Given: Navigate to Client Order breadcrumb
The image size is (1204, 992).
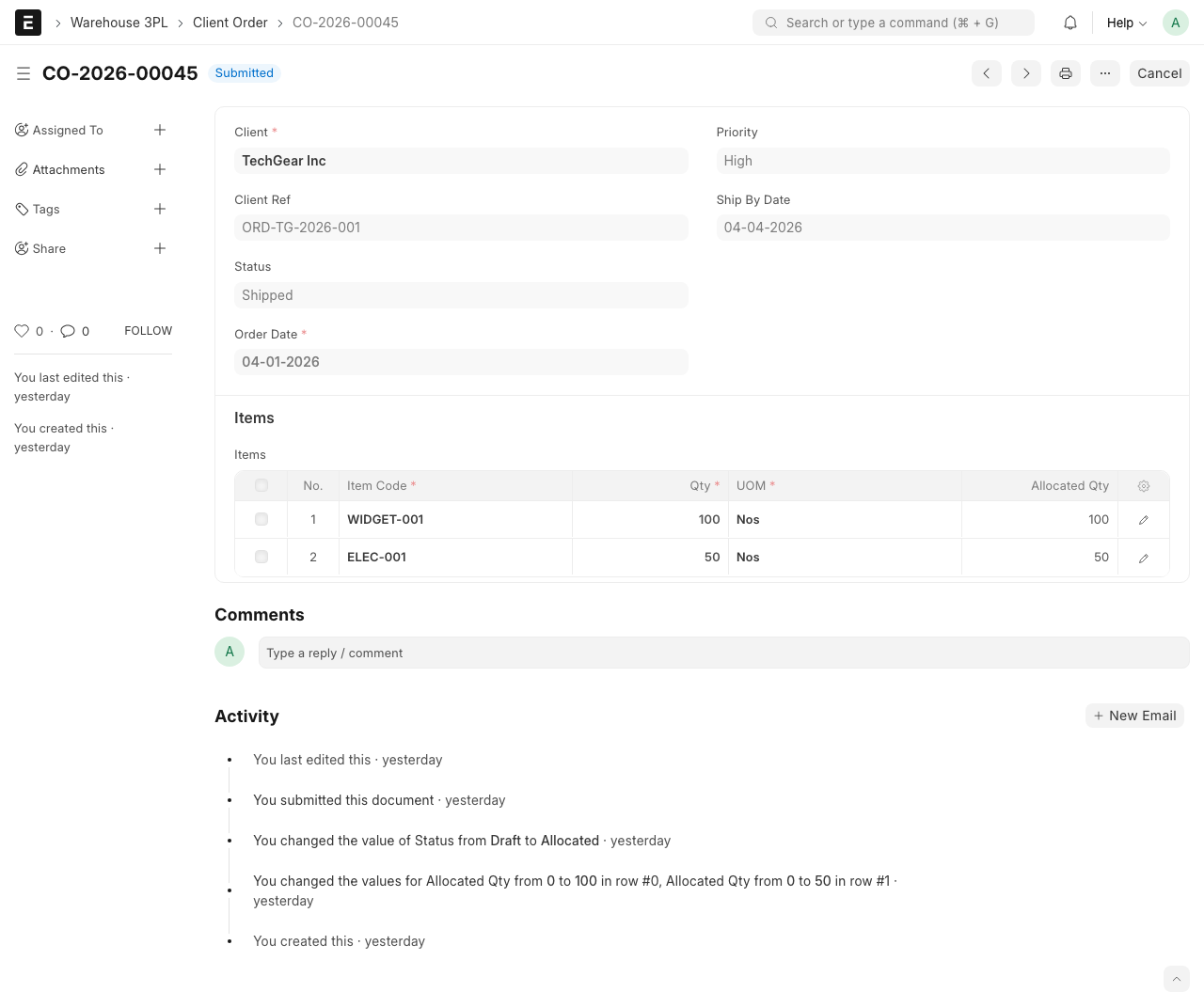Looking at the screenshot, I should [x=230, y=23].
